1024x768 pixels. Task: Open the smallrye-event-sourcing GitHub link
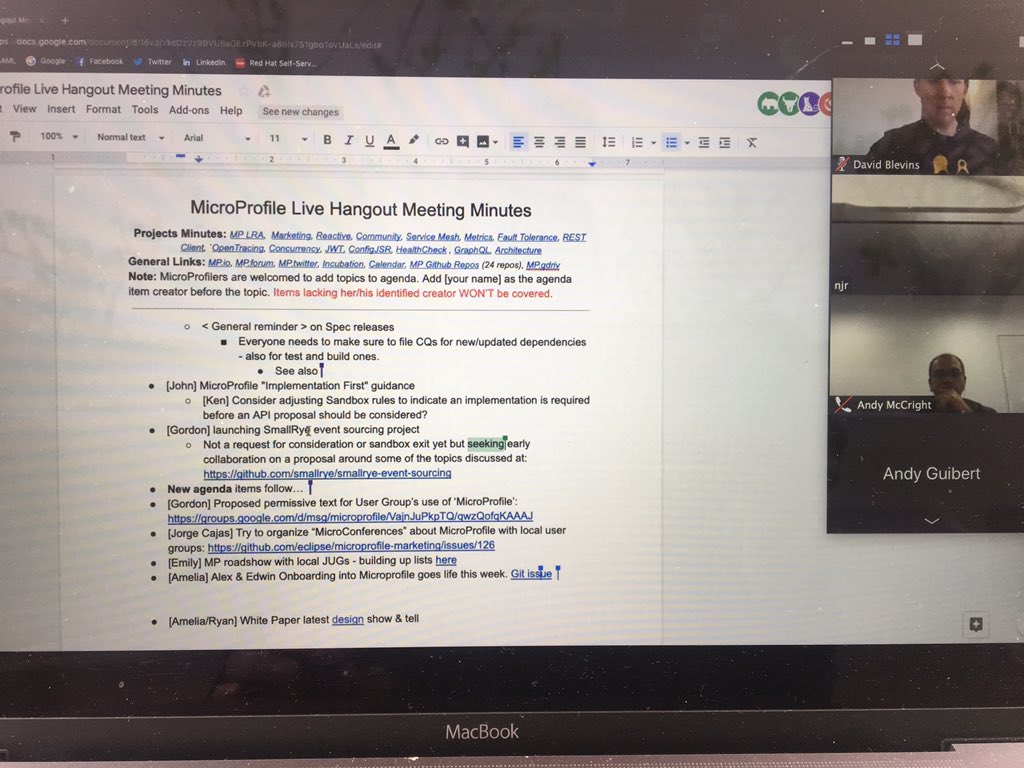327,473
